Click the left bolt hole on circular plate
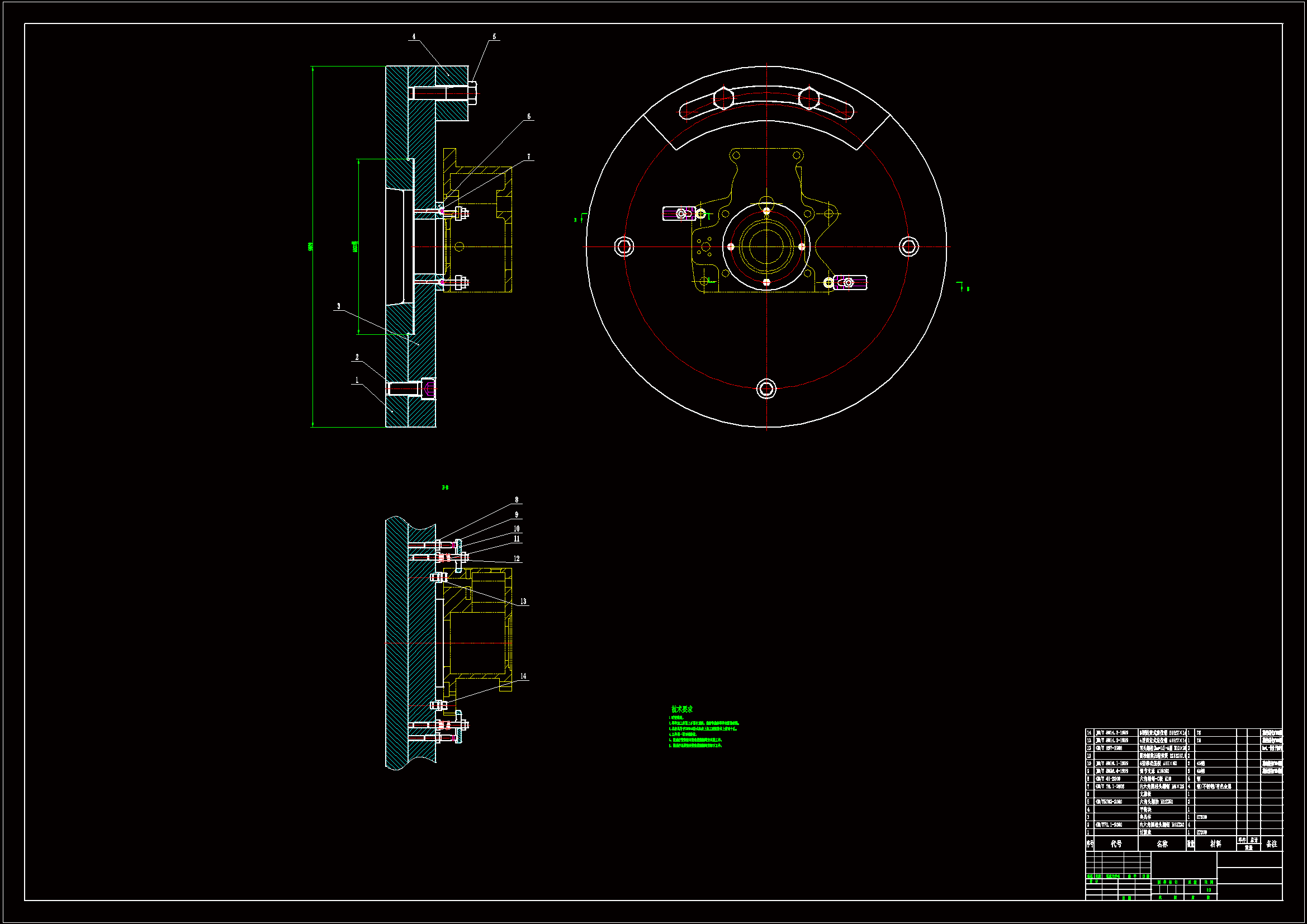 click(624, 247)
